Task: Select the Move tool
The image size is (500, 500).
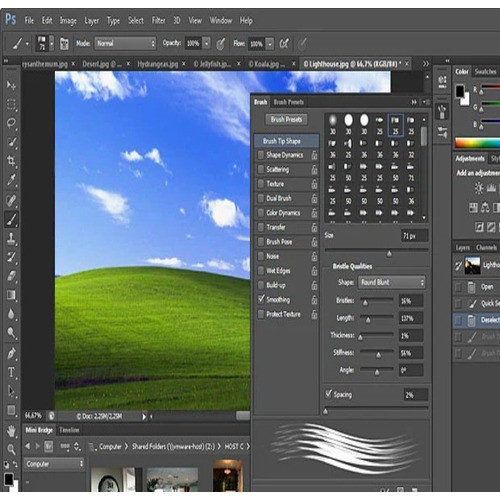Action: (11, 86)
